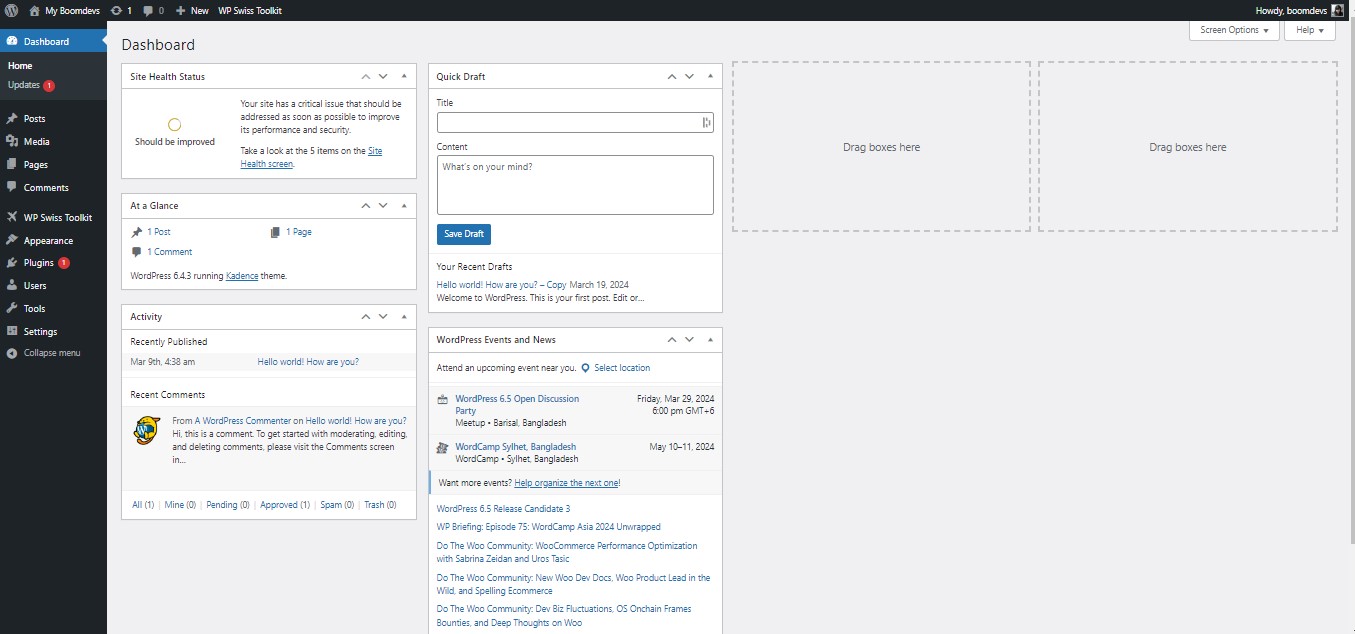Open WordCamp Sylhet, Bangladesh event link
This screenshot has height=634, width=1355.
pyautogui.click(x=515, y=447)
